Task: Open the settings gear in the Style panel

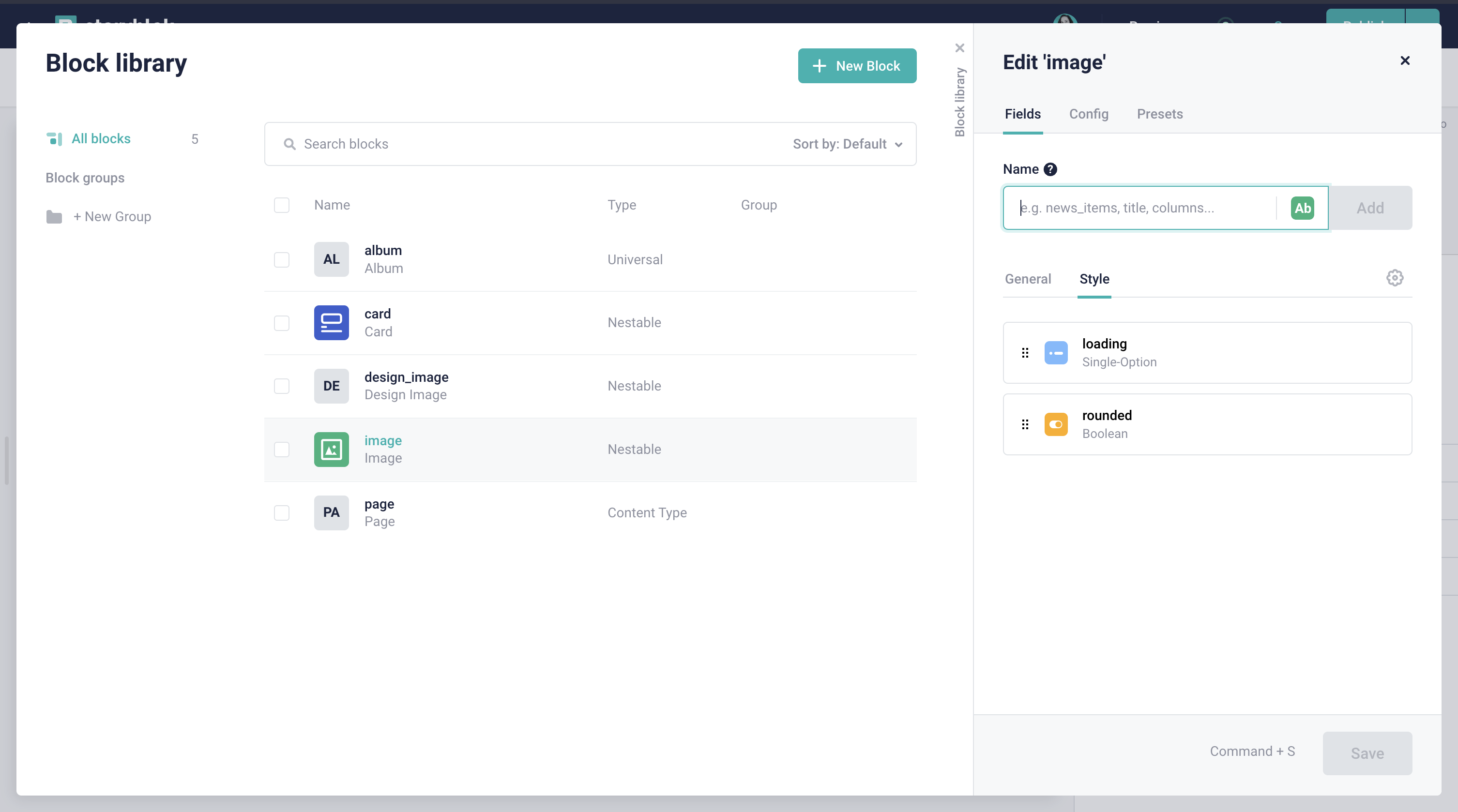Action: pos(1395,278)
